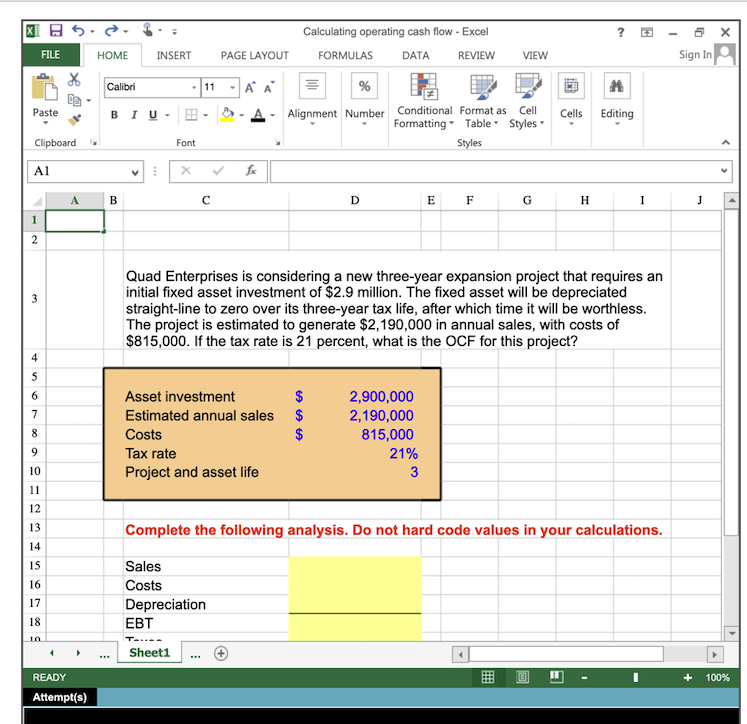Screen dimensions: 747x724
Task: Activate the Format Painter brush
Action: (x=74, y=120)
